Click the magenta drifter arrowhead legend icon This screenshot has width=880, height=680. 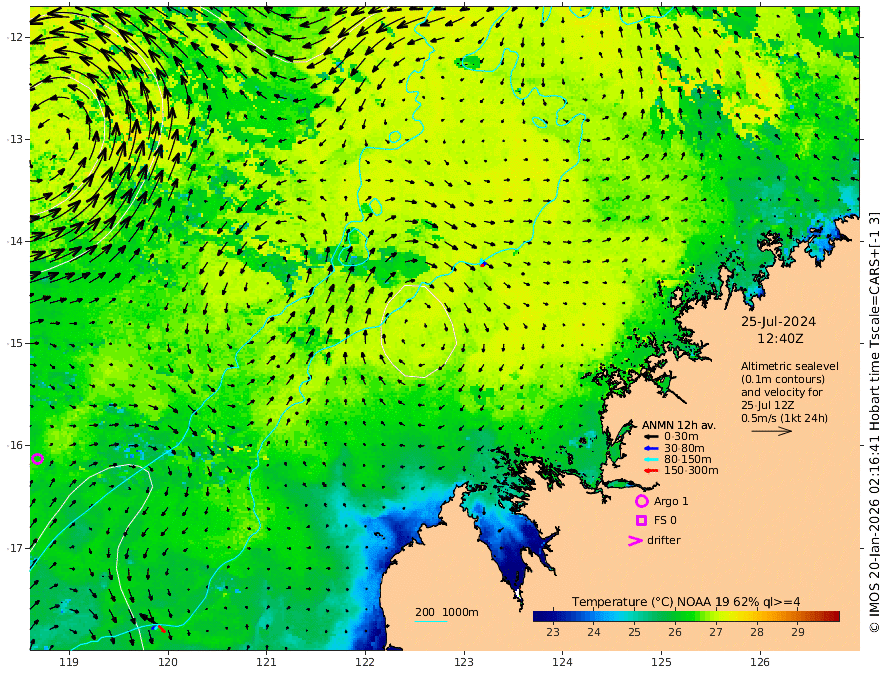(635, 540)
